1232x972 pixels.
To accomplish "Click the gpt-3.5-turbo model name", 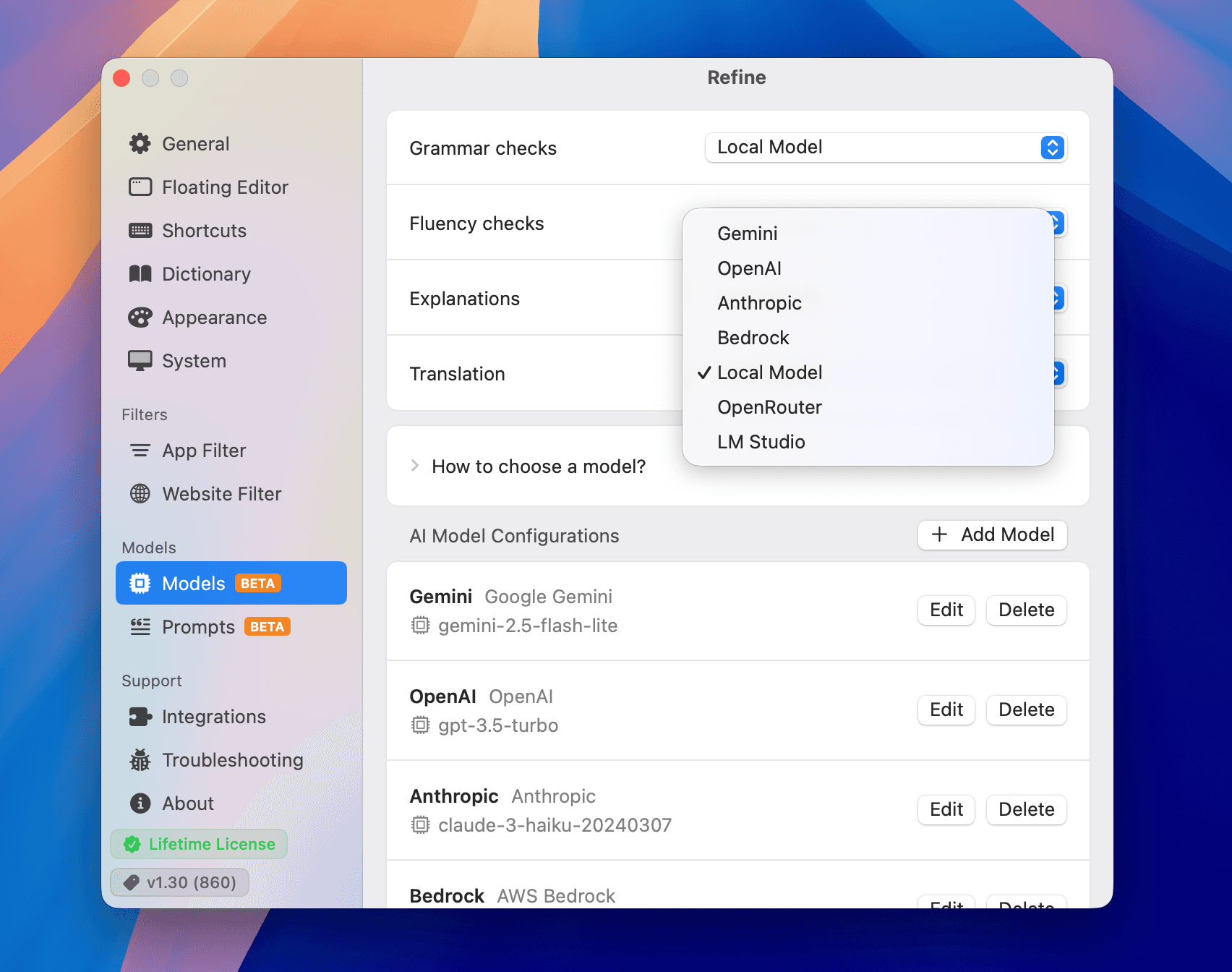I will (x=498, y=725).
